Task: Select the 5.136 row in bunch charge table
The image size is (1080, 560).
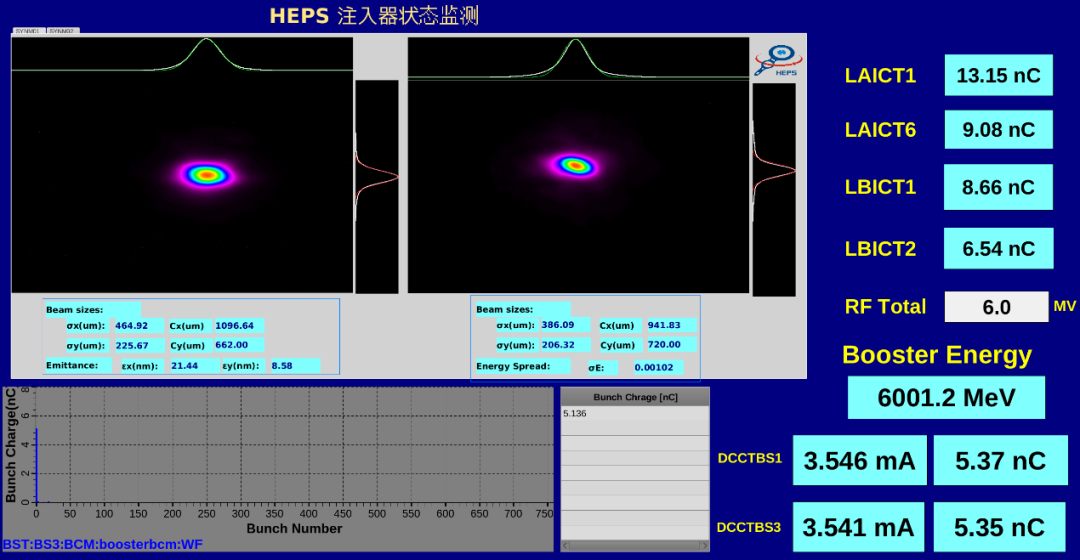Action: [x=634, y=413]
